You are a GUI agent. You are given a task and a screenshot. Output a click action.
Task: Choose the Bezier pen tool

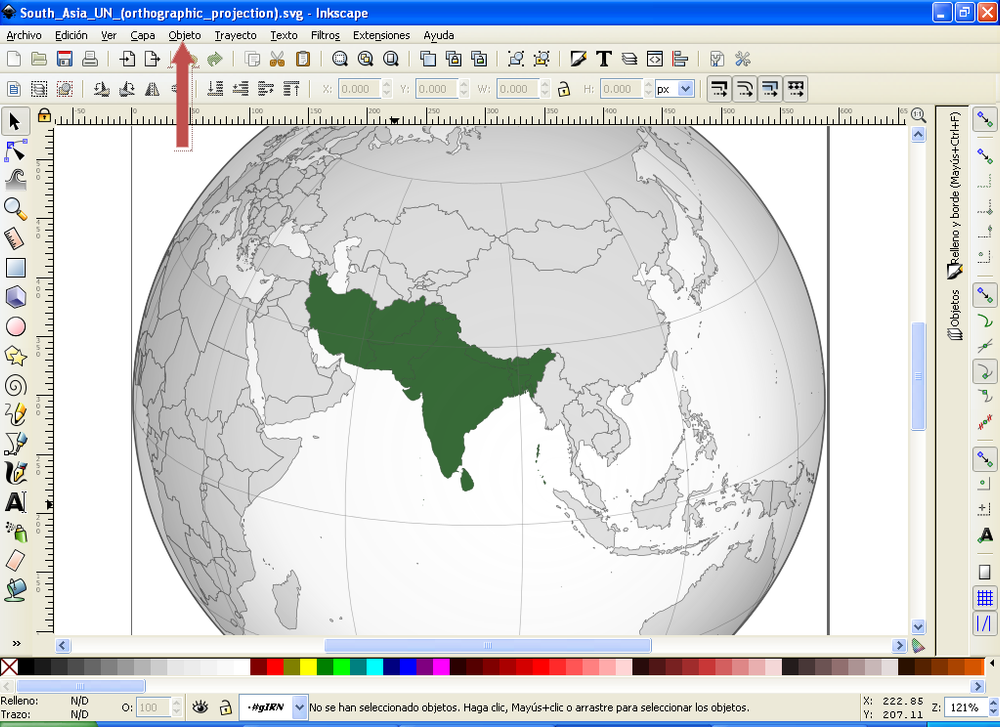click(x=16, y=443)
